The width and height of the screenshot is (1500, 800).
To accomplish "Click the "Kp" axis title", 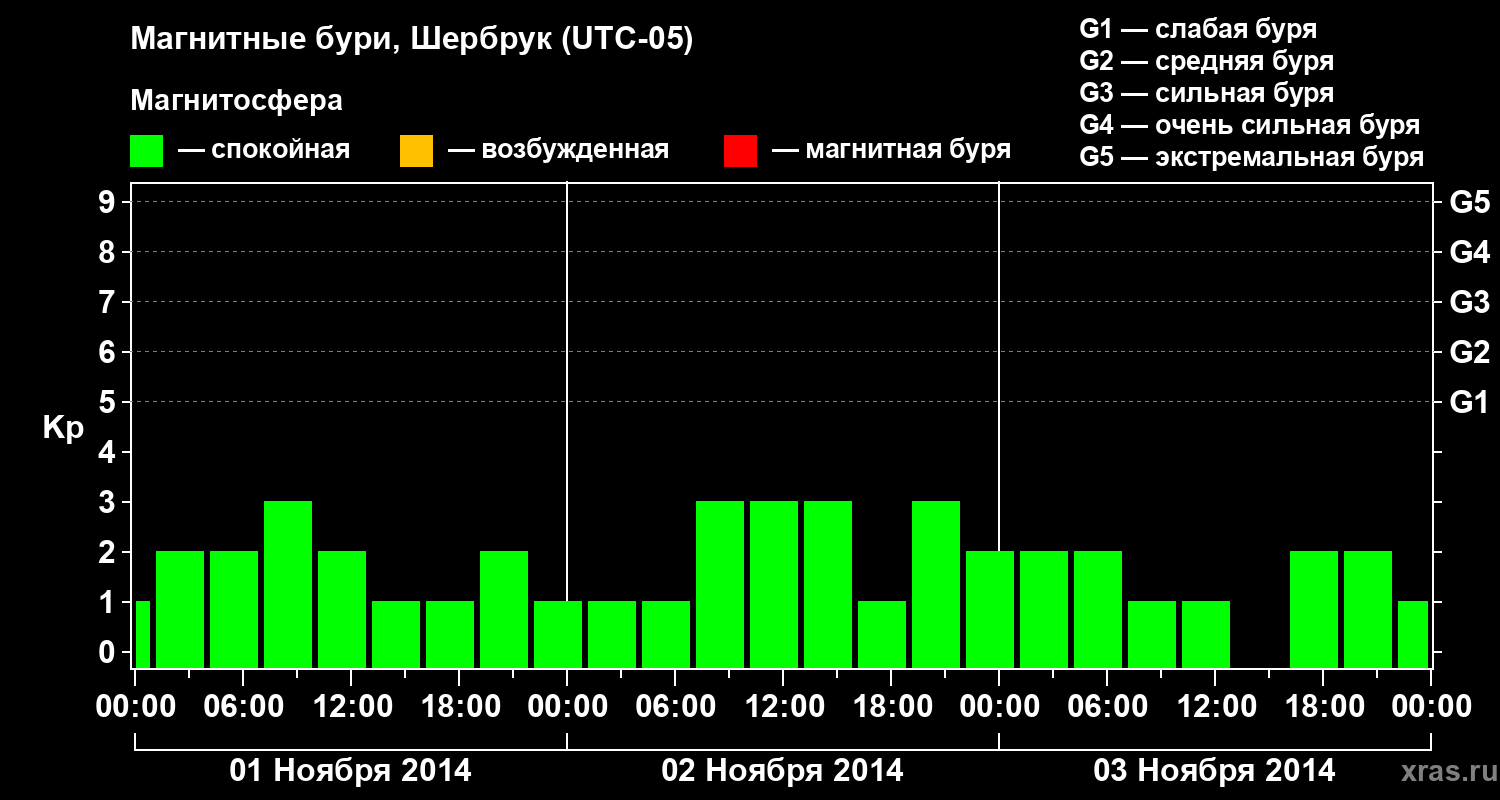I will (63, 428).
